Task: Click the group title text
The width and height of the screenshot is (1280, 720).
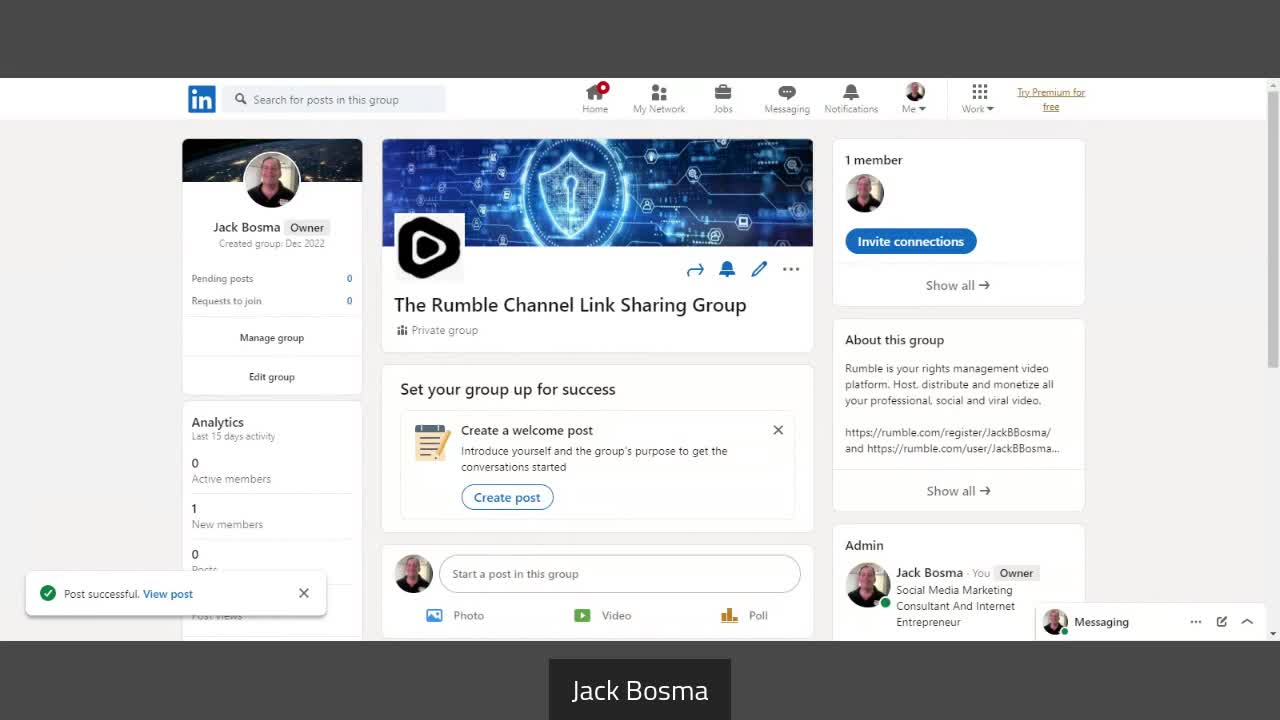Action: coord(570,305)
